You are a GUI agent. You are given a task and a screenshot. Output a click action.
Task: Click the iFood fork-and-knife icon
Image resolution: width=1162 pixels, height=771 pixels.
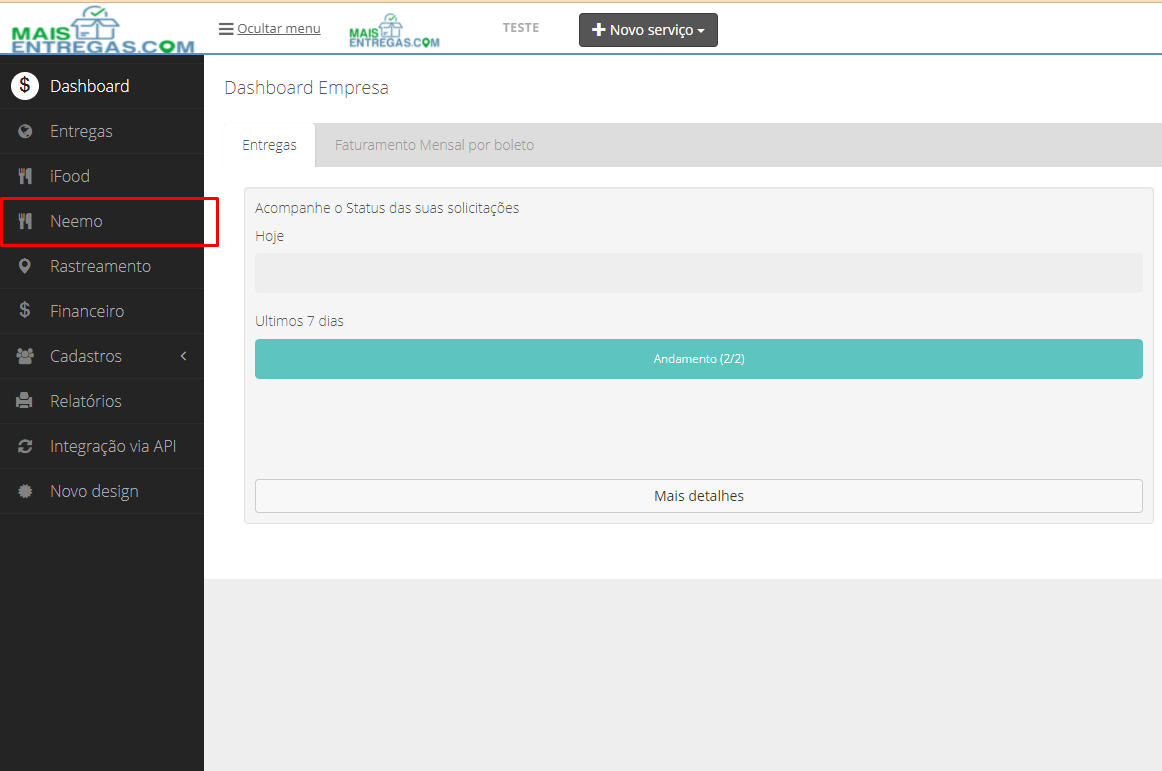25,176
